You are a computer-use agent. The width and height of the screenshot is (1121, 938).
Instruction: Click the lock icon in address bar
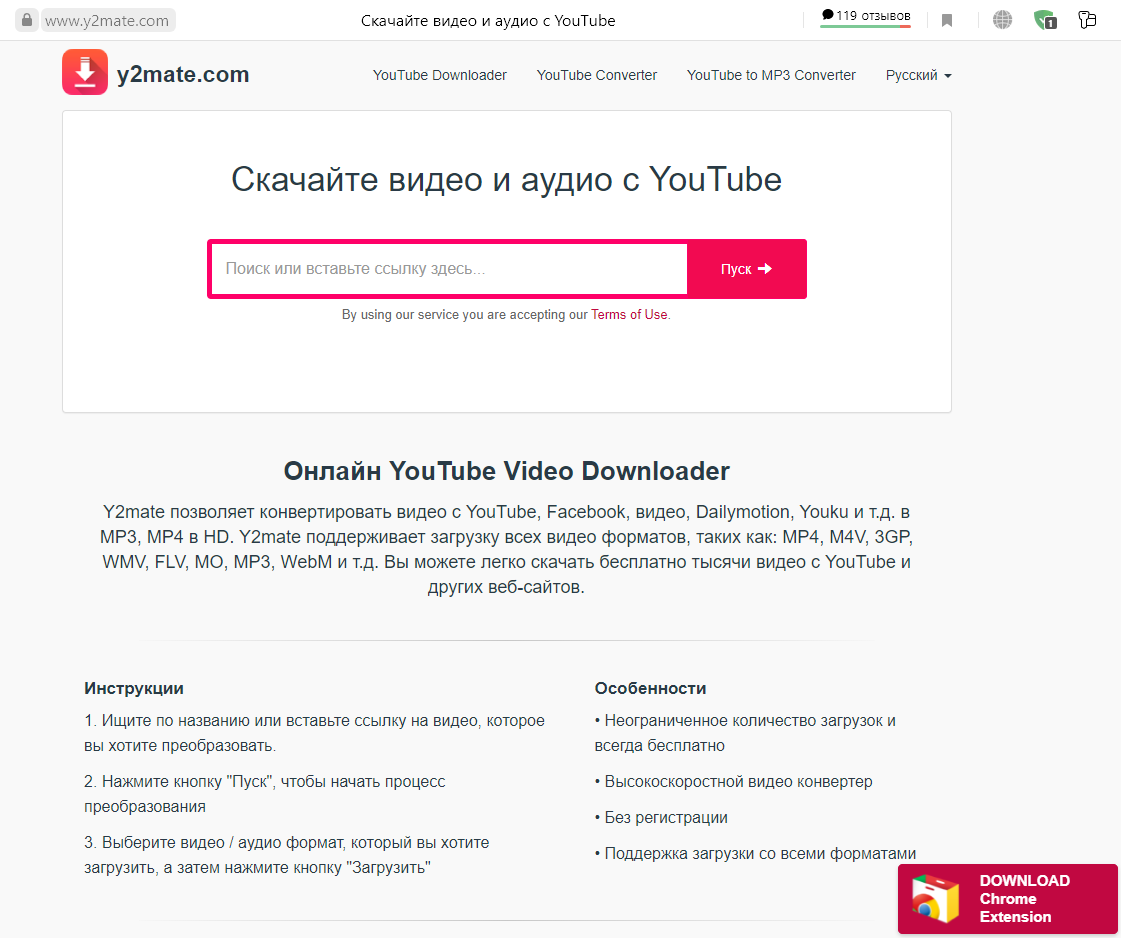pyautogui.click(x=26, y=20)
